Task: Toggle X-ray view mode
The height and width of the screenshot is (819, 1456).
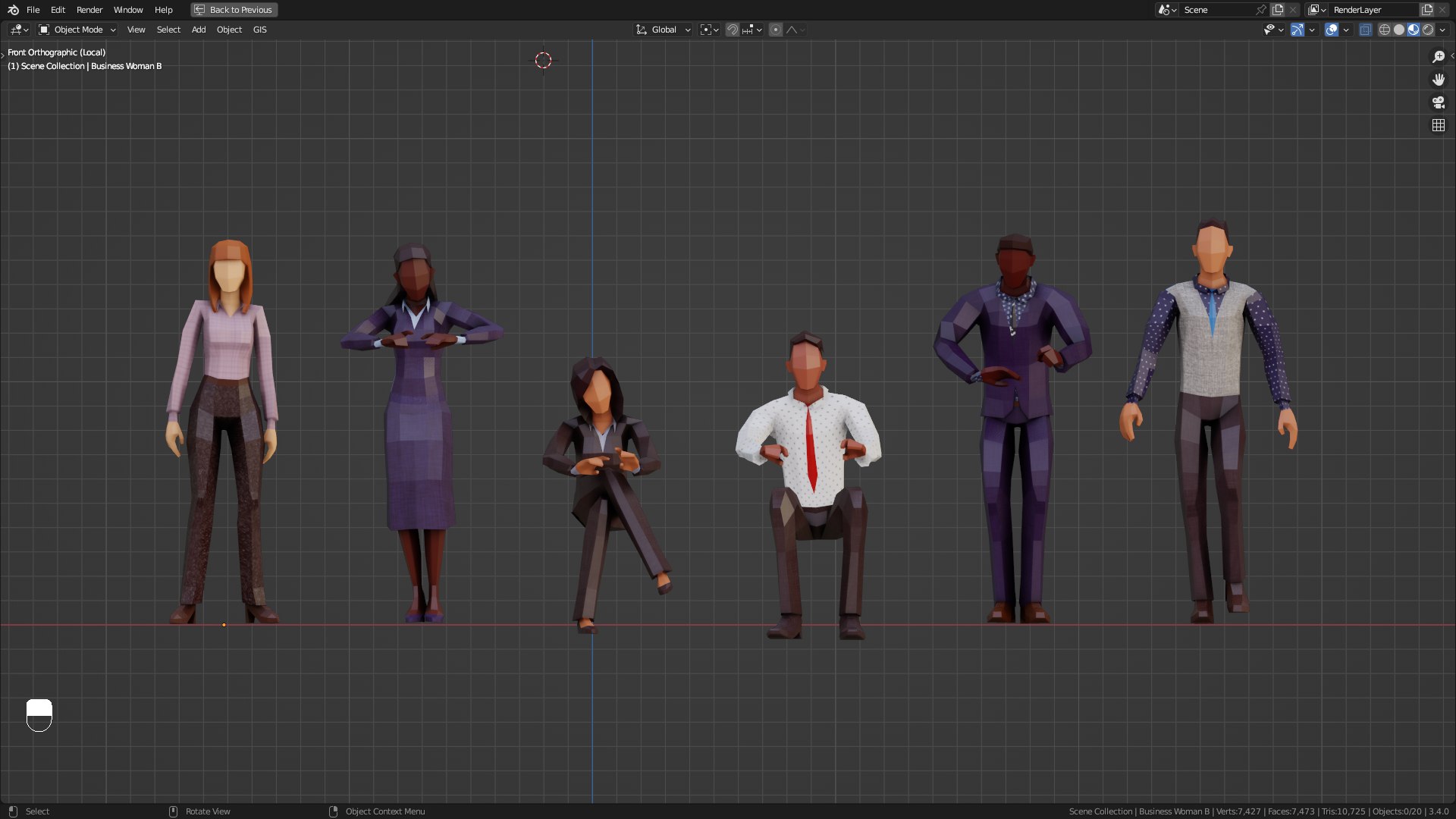Action: click(1366, 30)
